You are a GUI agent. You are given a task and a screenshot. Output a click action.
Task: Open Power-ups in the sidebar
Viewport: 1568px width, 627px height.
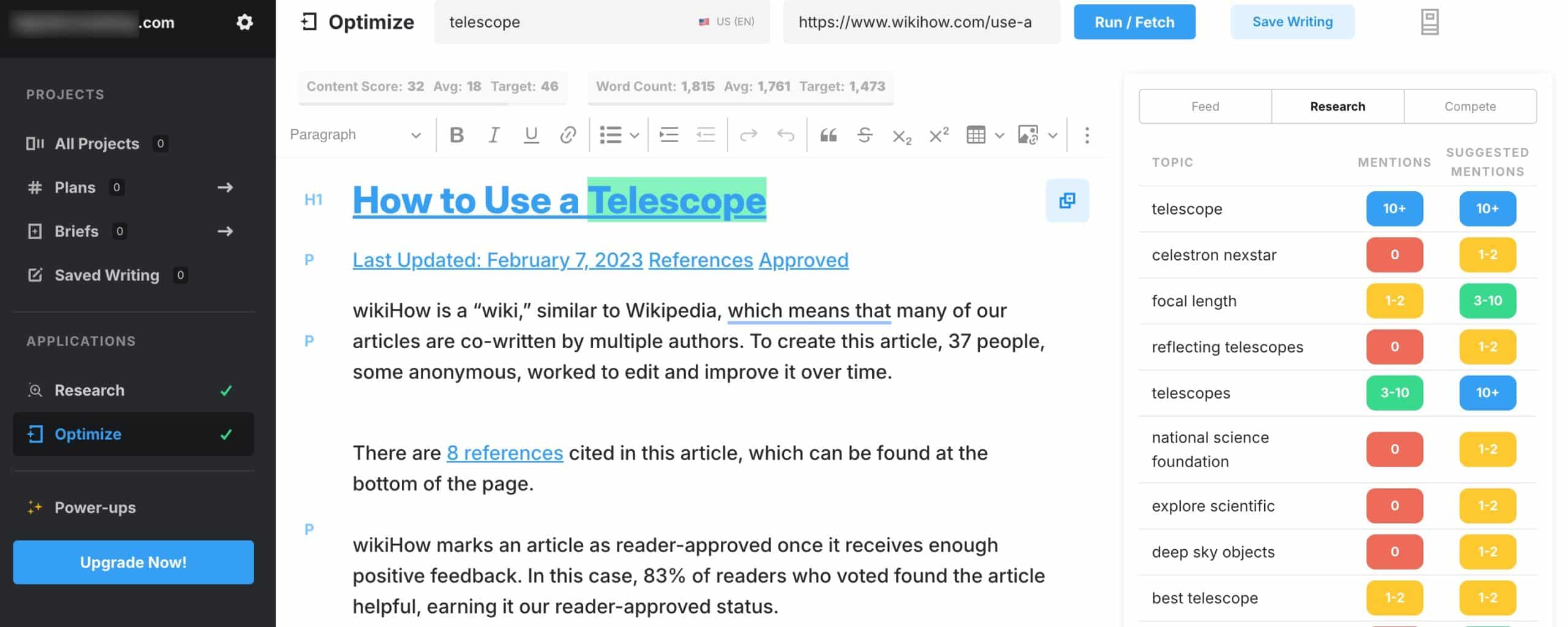(95, 507)
